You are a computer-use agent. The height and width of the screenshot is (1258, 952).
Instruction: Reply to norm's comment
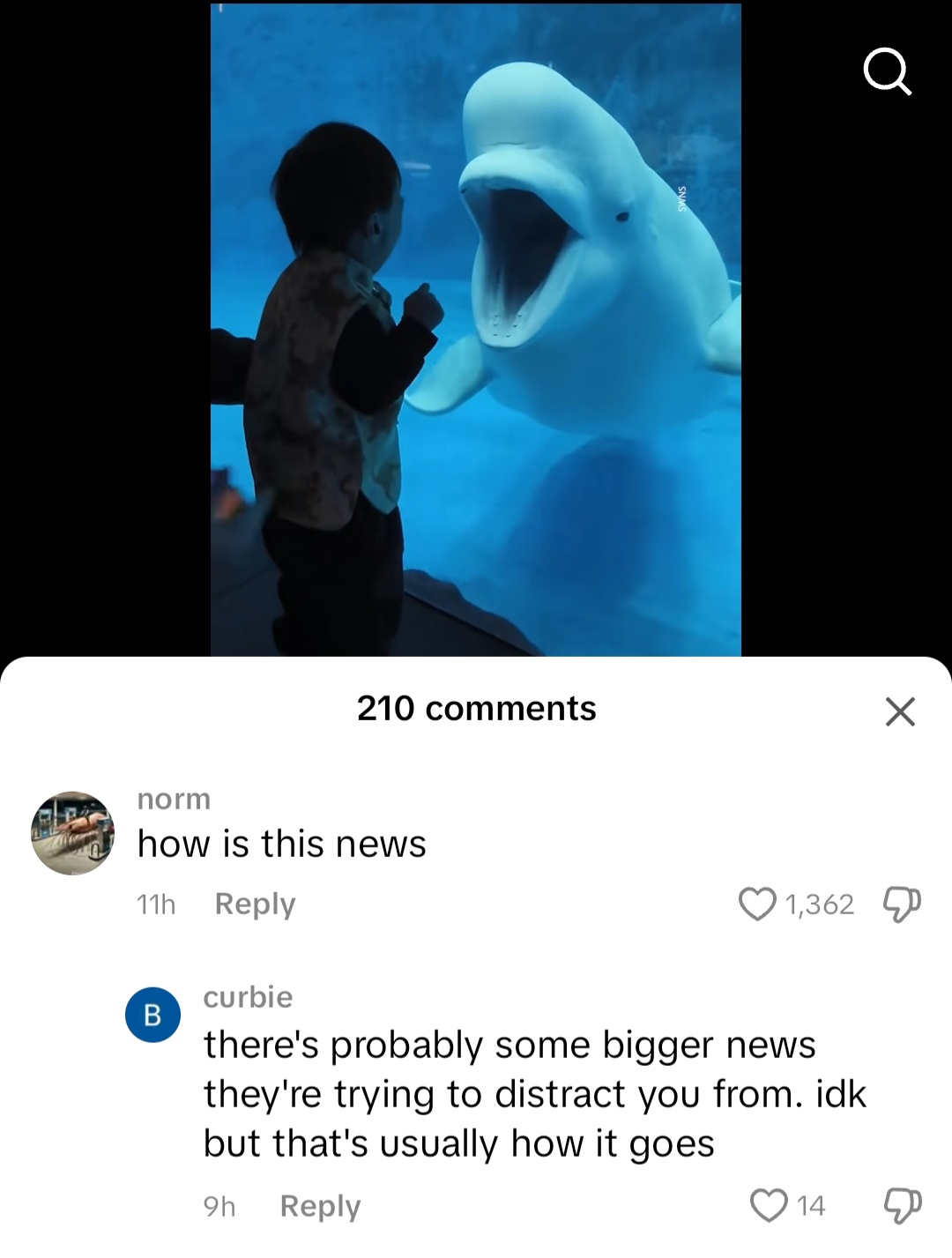pos(255,904)
